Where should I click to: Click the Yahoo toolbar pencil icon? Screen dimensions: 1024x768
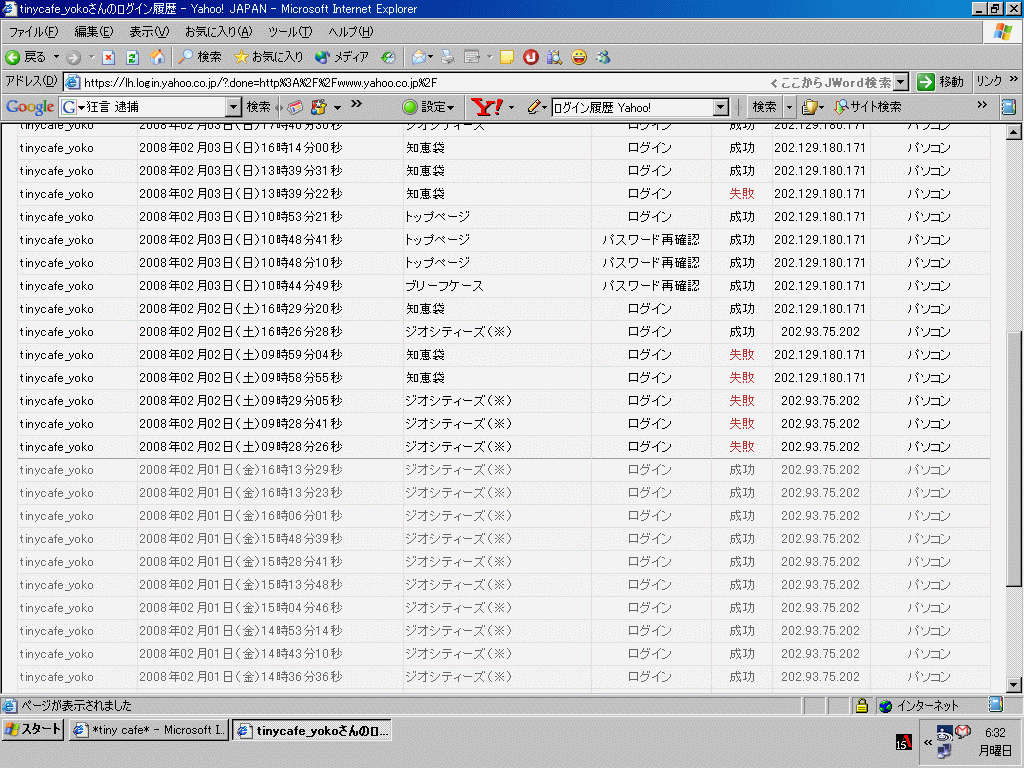click(x=534, y=107)
